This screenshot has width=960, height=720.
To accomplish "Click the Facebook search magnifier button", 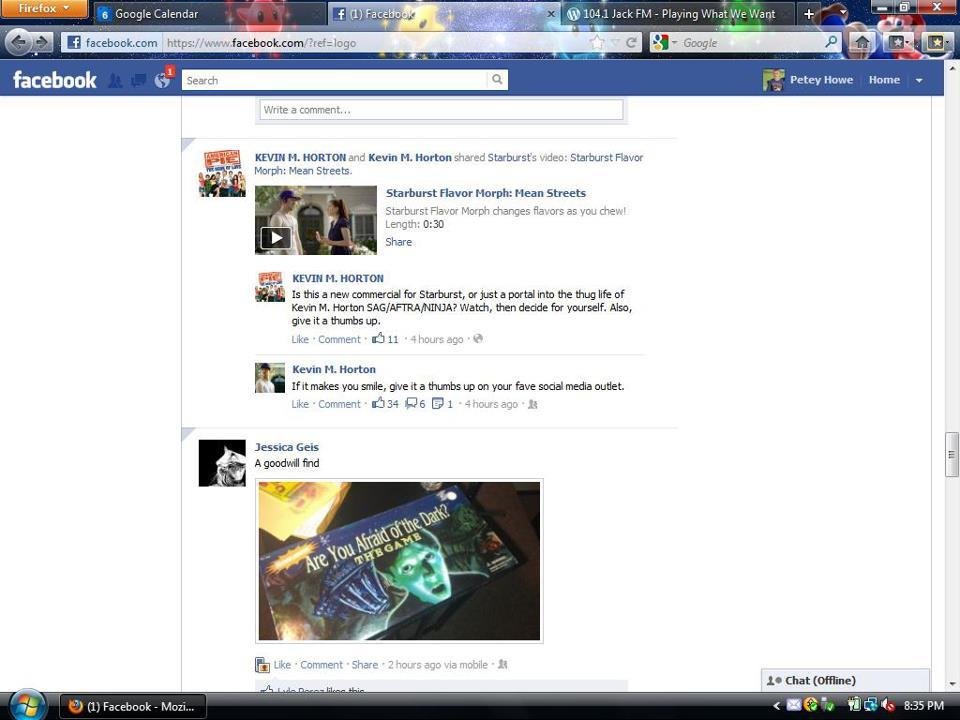I will tap(497, 80).
